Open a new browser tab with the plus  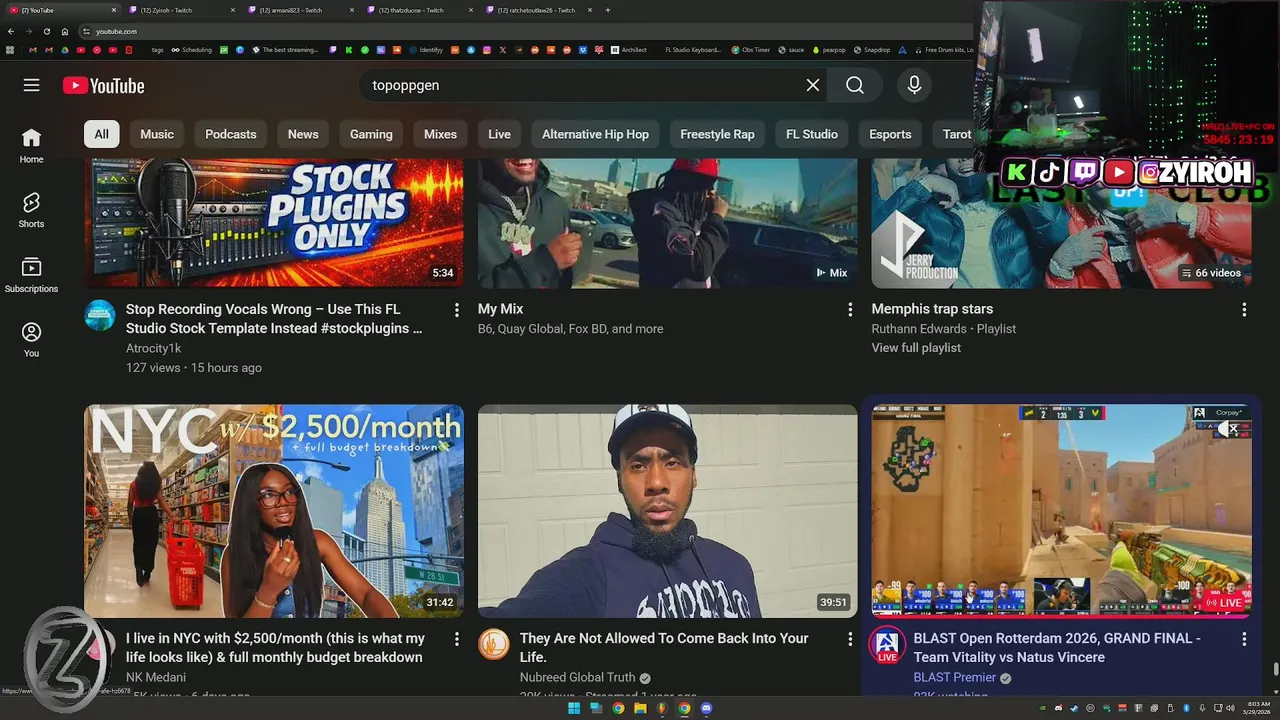click(608, 10)
